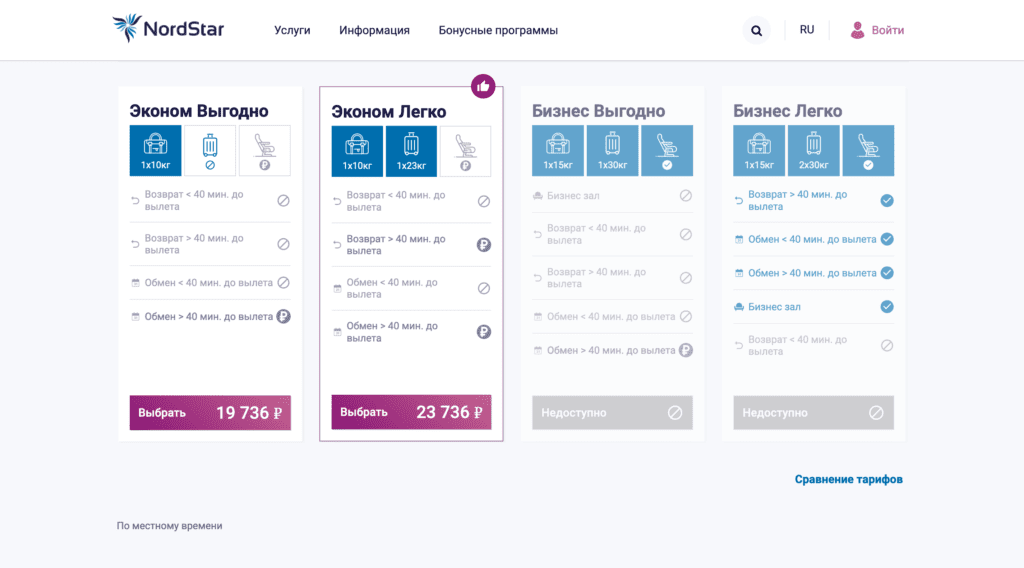Click Возврат > 40 мин text in Эконом Выгодно
Image resolution: width=1024 pixels, height=568 pixels.
tap(194, 244)
